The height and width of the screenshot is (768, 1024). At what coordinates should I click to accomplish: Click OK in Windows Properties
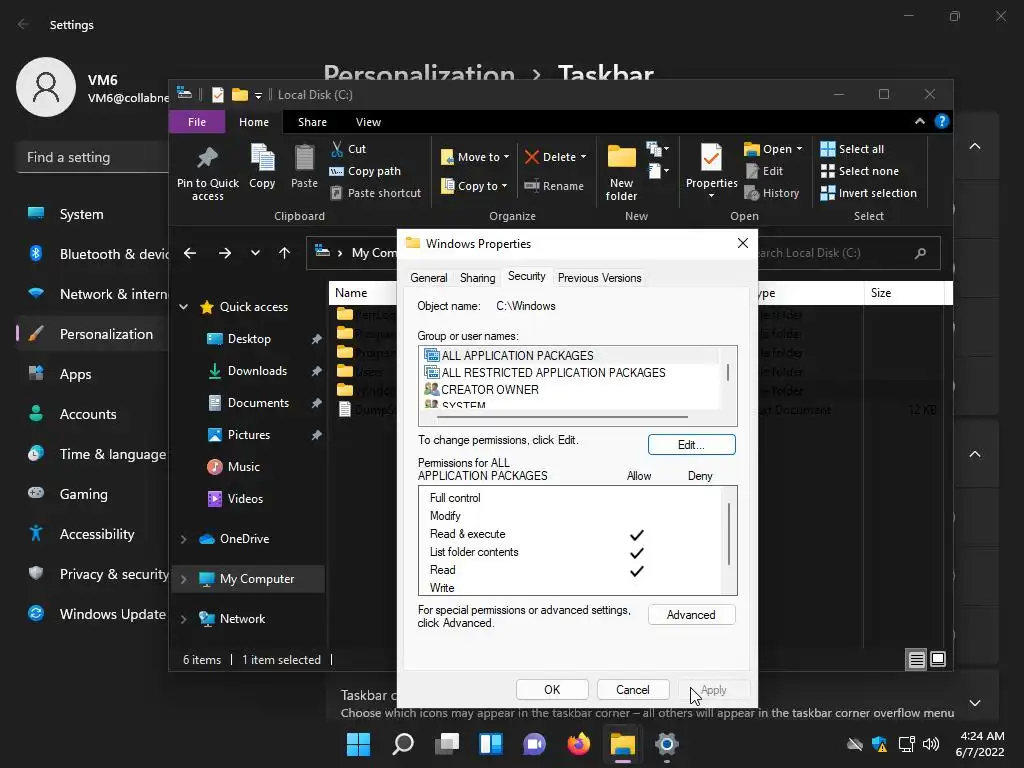[x=552, y=690]
